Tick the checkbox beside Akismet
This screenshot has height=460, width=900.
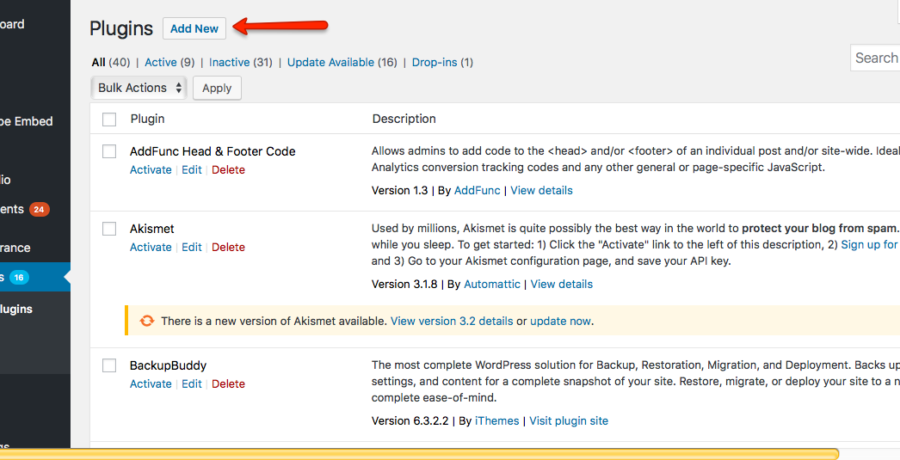(x=110, y=229)
